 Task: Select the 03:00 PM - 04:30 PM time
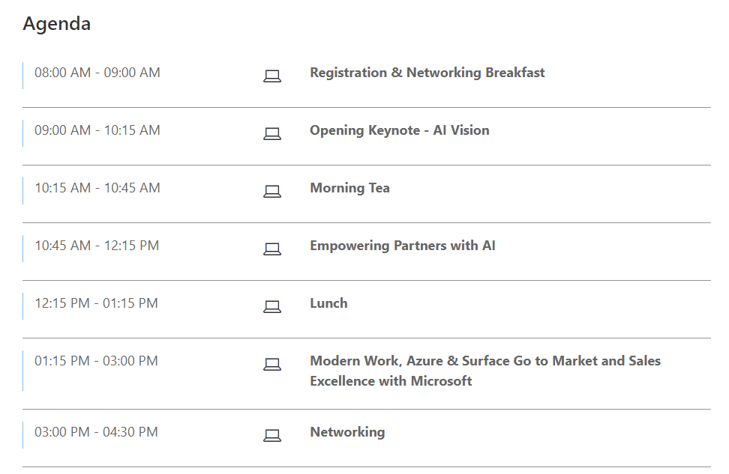(96, 432)
